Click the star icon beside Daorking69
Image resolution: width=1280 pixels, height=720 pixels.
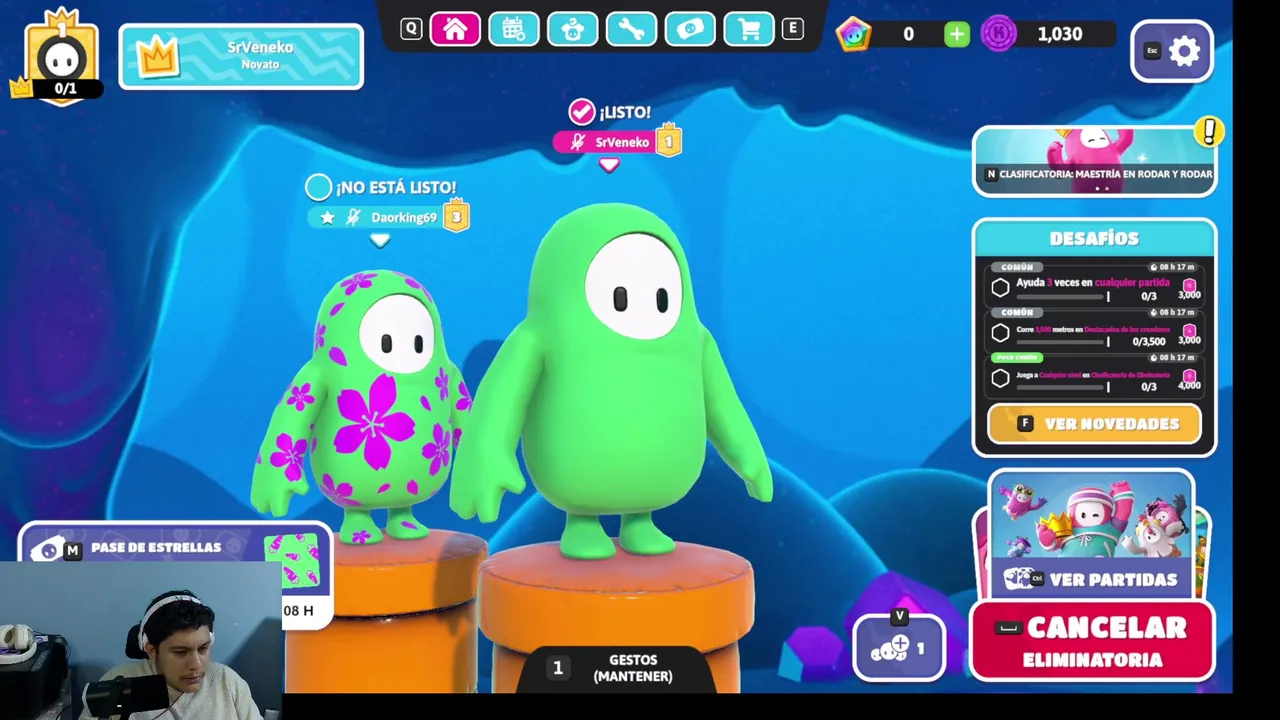[327, 217]
